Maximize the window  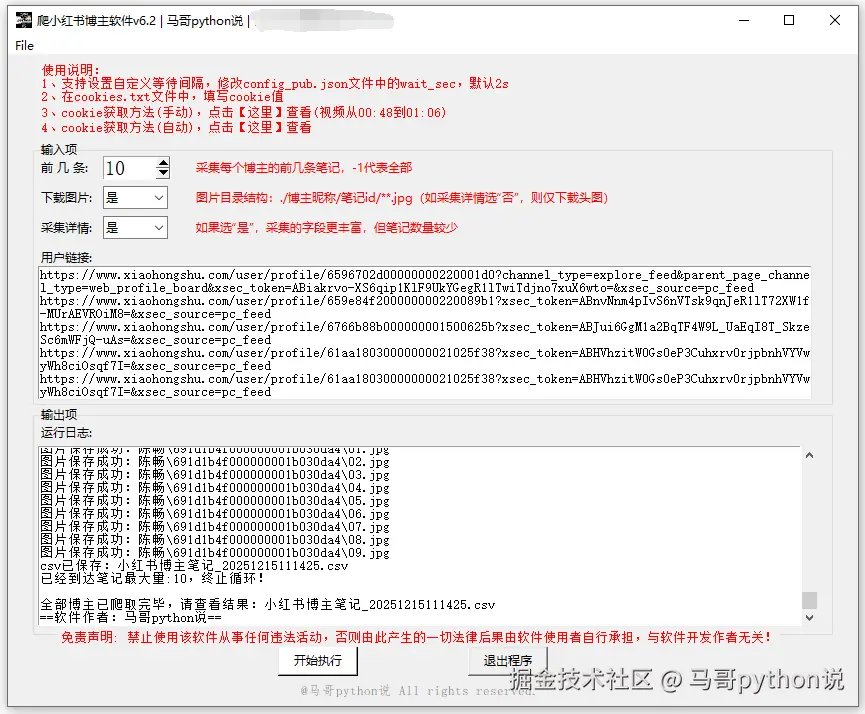[x=789, y=20]
